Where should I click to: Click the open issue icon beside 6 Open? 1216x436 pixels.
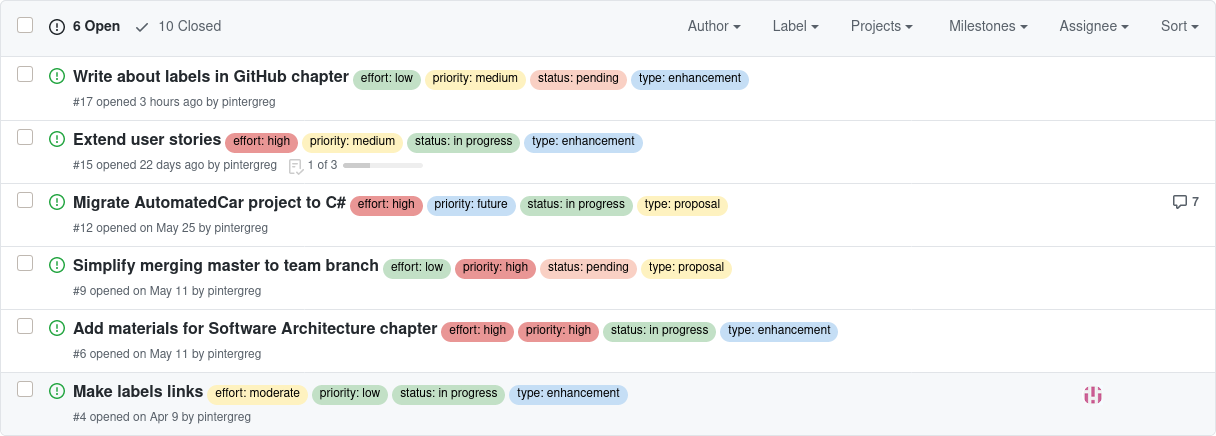(57, 26)
